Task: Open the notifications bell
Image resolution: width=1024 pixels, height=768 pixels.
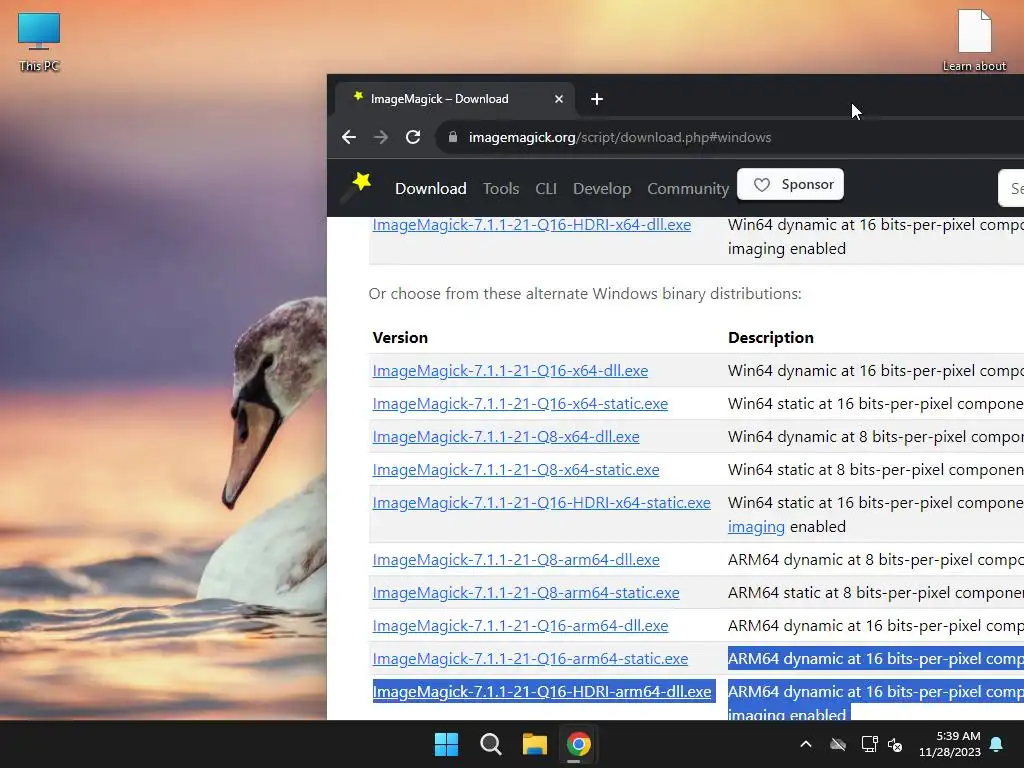Action: point(997,744)
